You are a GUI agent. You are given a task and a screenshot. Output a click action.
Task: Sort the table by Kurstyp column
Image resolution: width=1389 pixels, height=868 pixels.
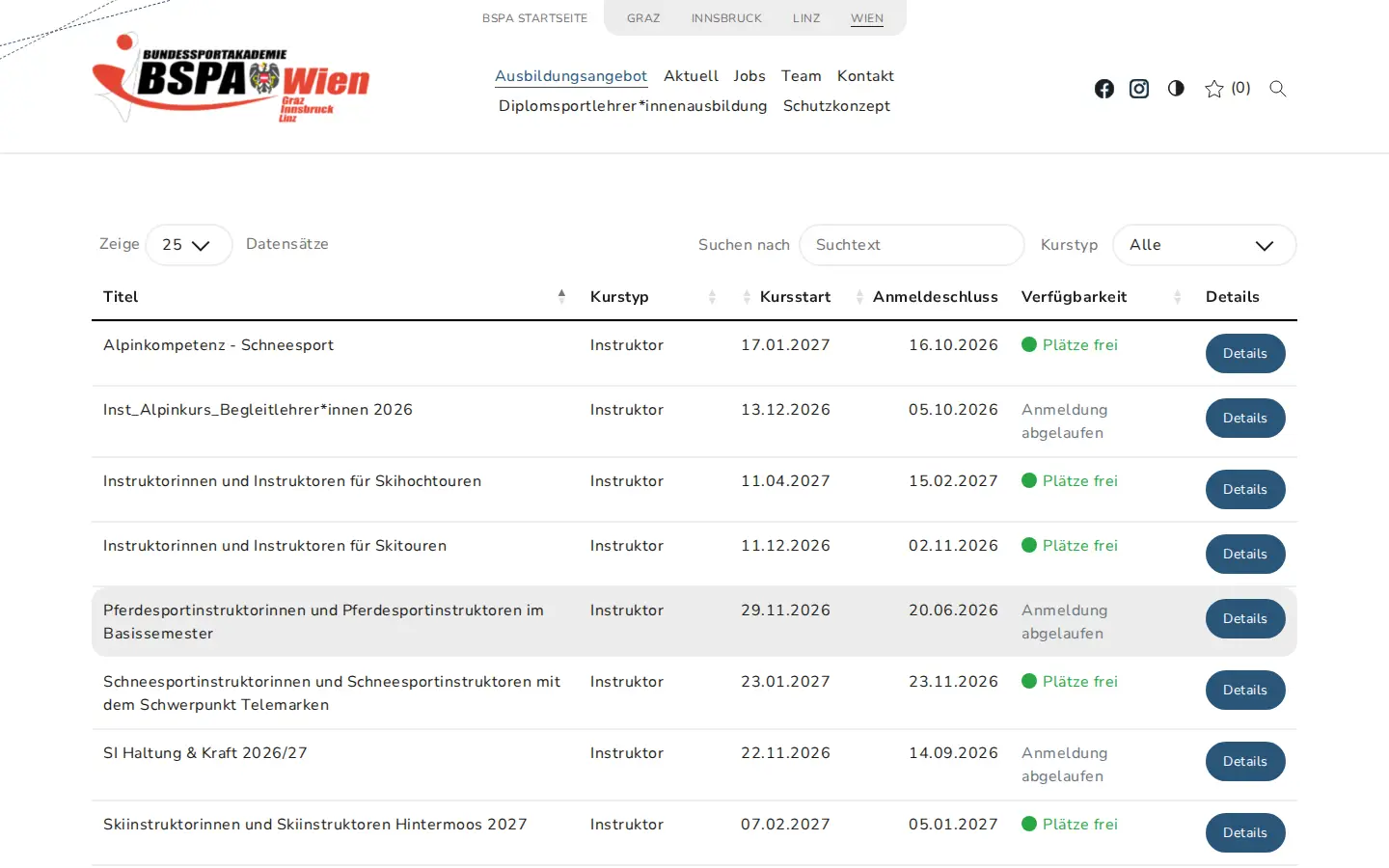653,297
